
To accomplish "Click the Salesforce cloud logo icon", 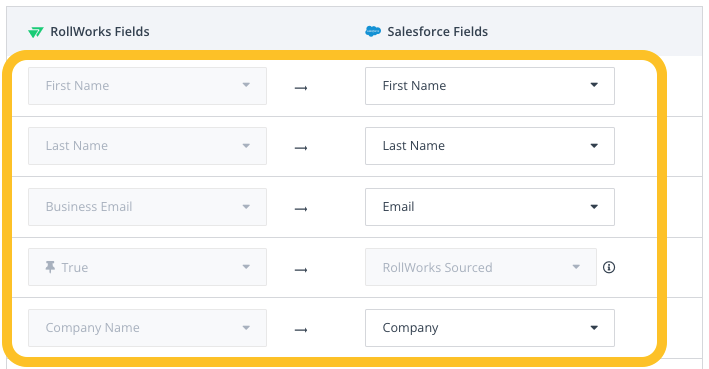I will (373, 31).
